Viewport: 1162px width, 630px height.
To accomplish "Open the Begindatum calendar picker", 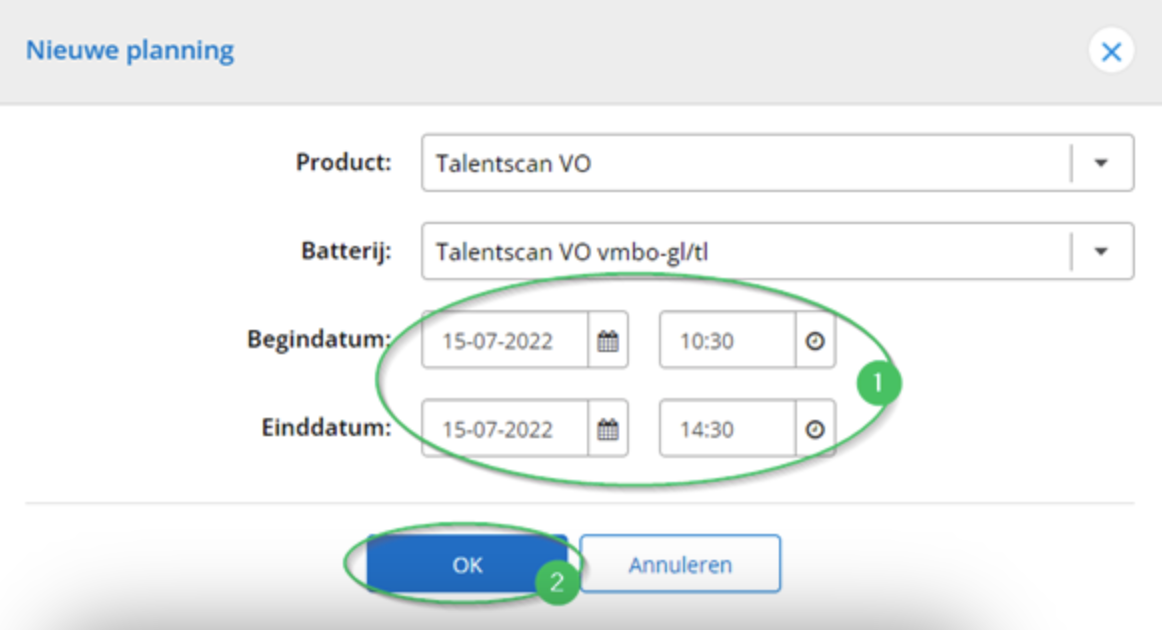I will pos(608,341).
